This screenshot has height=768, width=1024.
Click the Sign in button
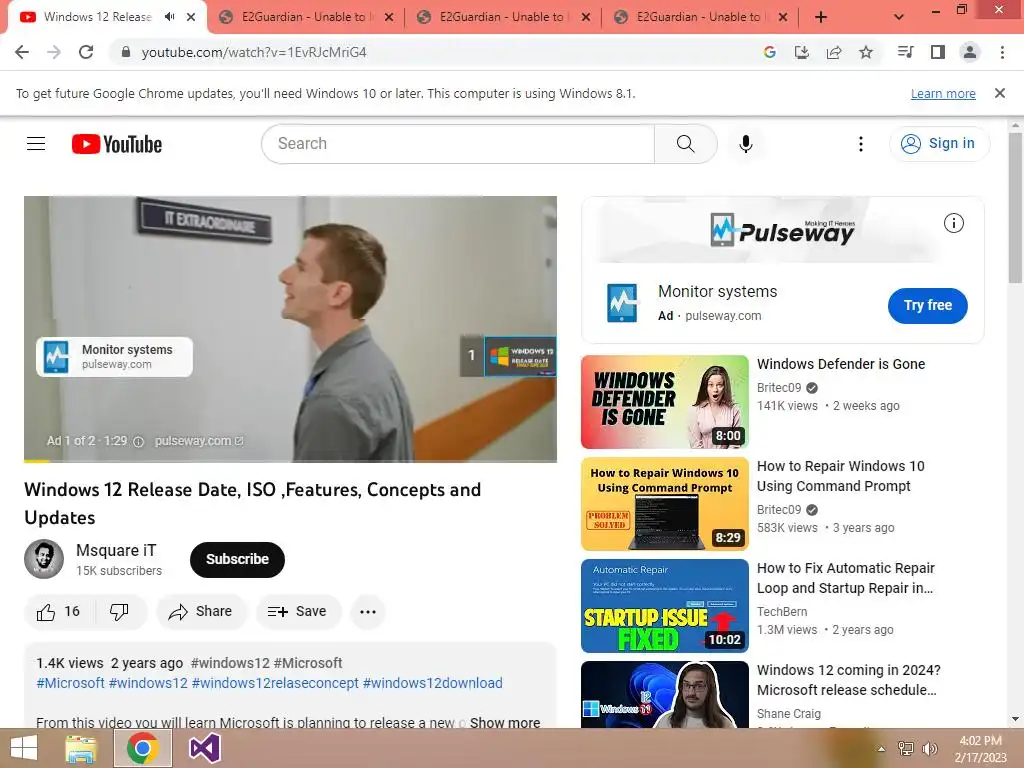click(939, 144)
